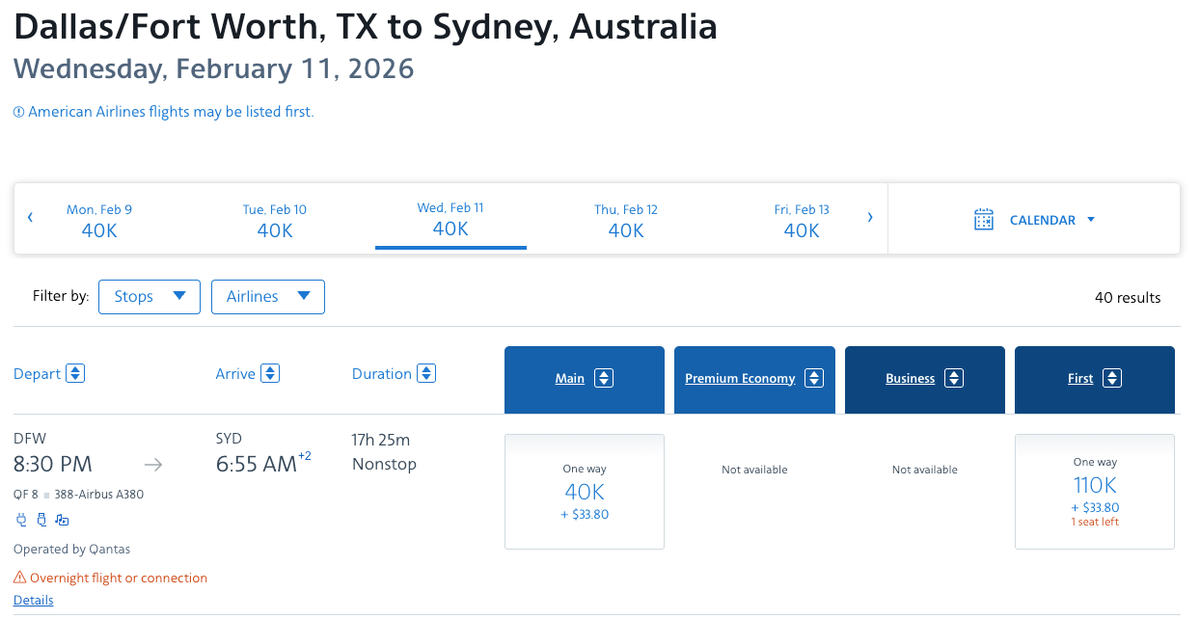
Task: Go to previous dates with left arrow
Action: (30, 217)
